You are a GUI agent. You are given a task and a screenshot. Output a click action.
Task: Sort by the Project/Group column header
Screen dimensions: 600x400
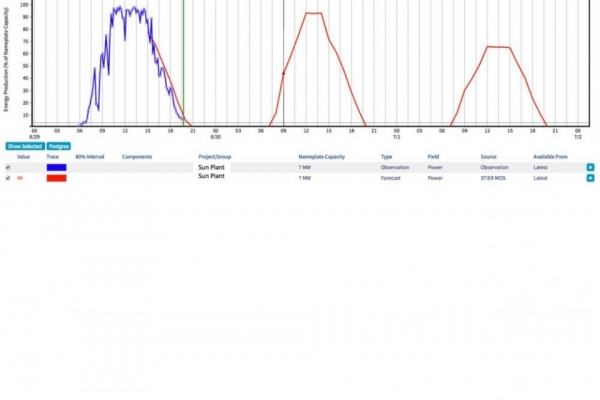point(215,157)
